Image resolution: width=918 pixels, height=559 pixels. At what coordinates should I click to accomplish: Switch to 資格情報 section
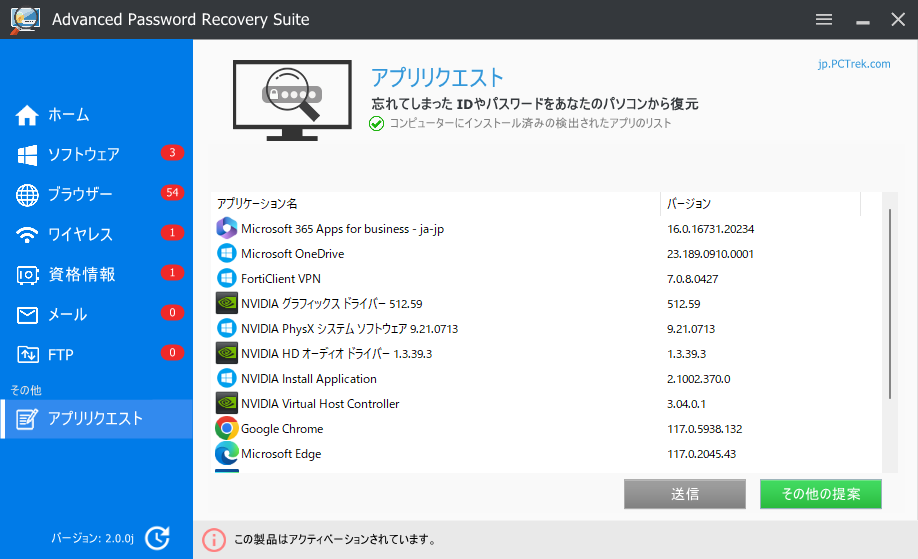tap(81, 275)
